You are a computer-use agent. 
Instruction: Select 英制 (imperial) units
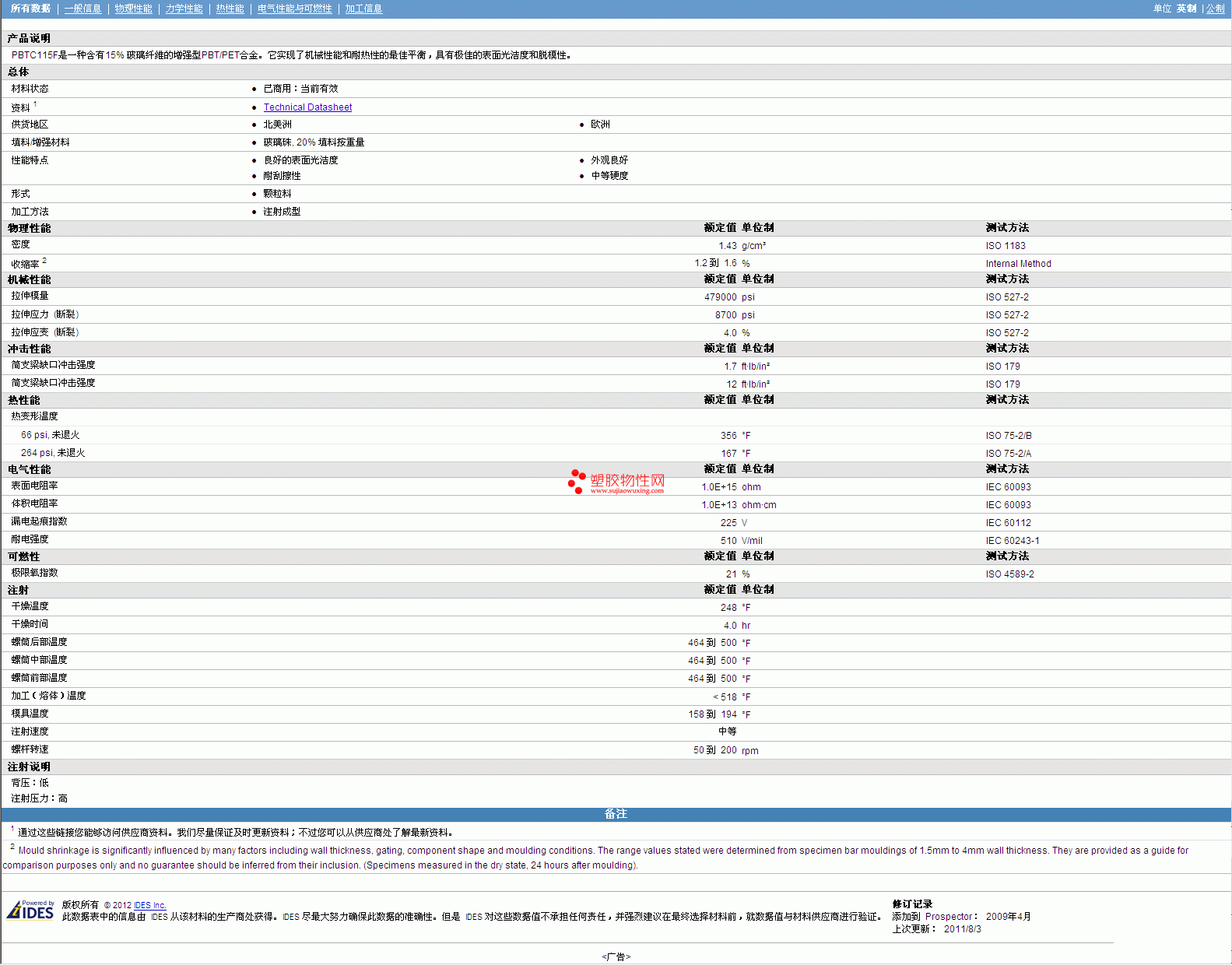[x=1186, y=9]
